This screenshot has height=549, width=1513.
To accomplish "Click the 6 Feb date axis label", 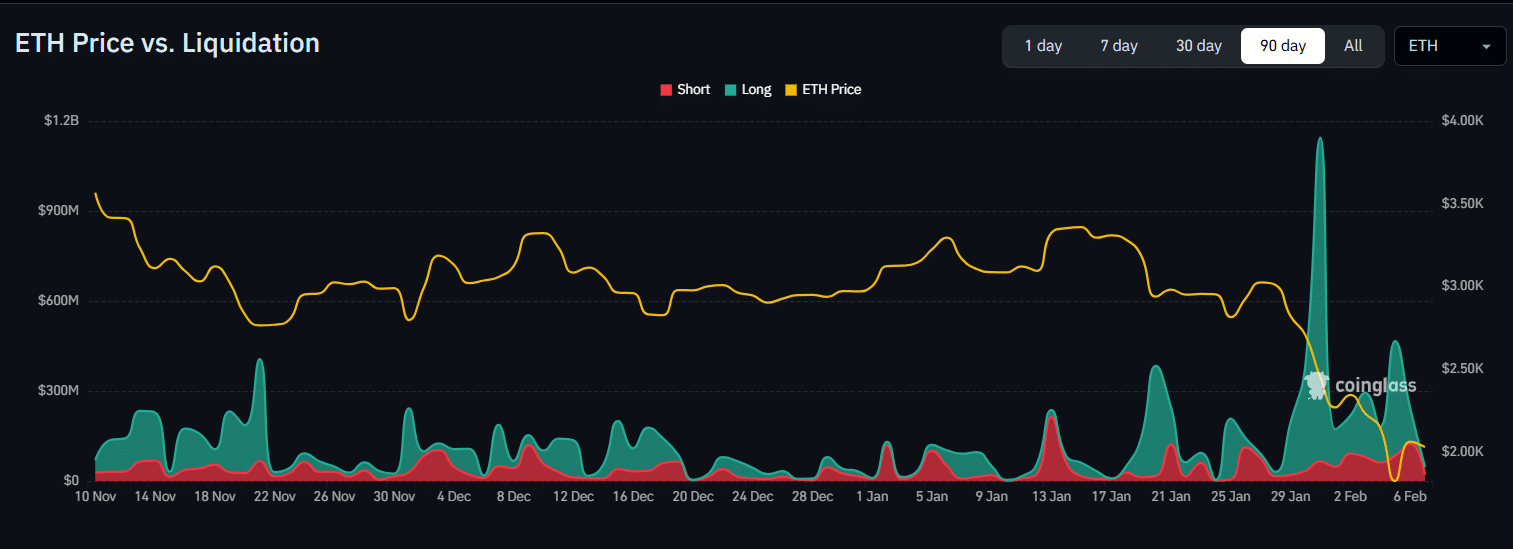I will (1409, 496).
